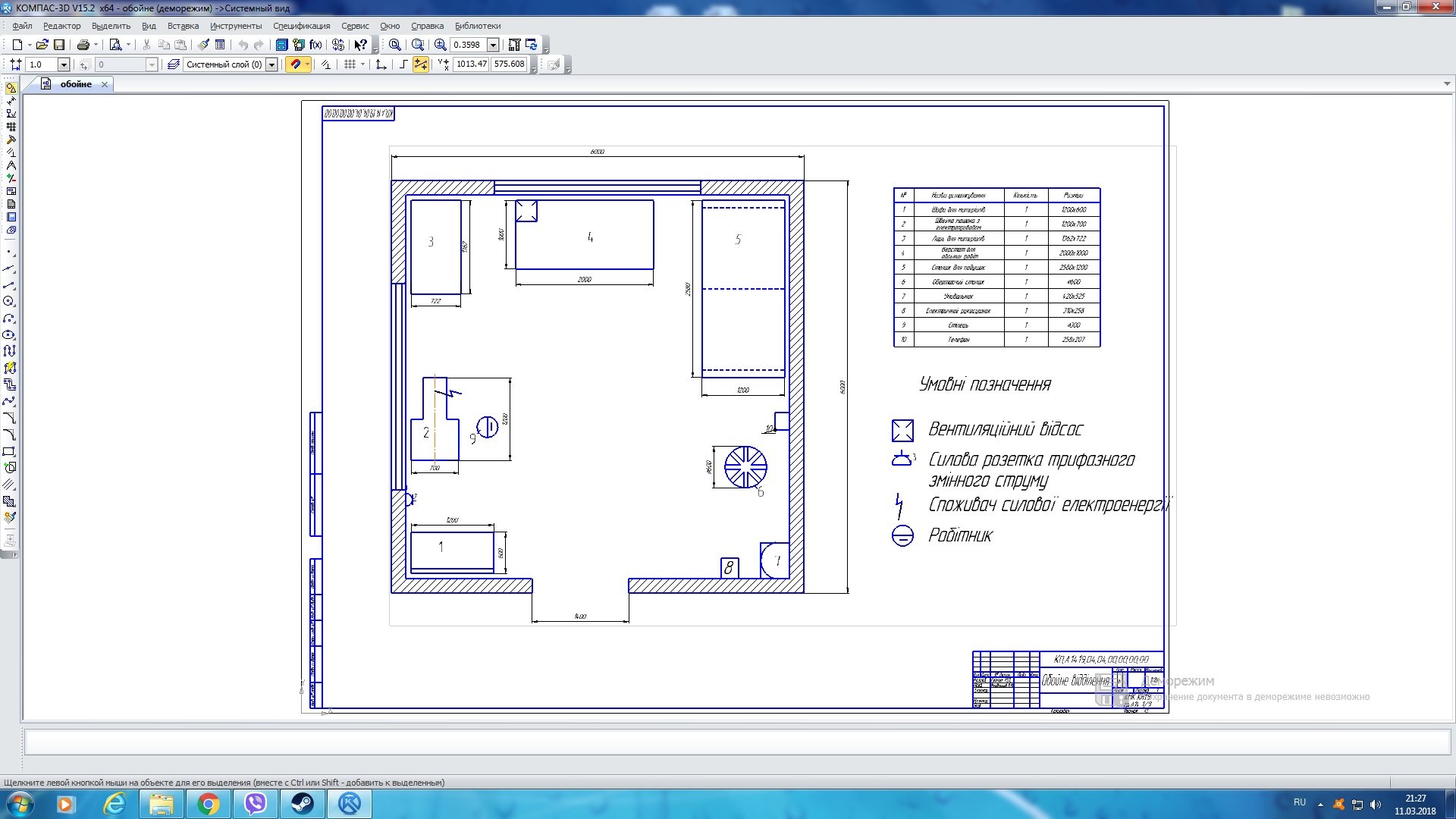Click the X coordinate field 1013.47

point(471,64)
